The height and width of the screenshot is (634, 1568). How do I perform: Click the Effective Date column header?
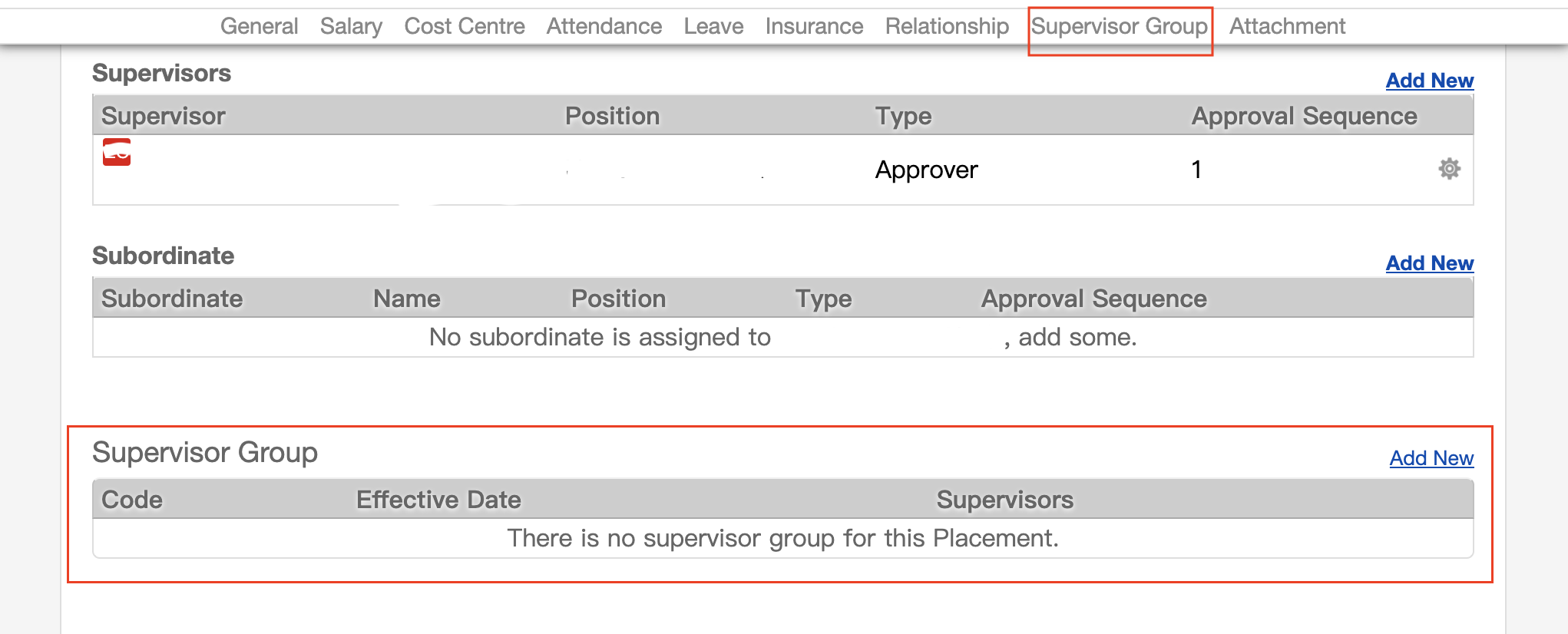(x=438, y=500)
